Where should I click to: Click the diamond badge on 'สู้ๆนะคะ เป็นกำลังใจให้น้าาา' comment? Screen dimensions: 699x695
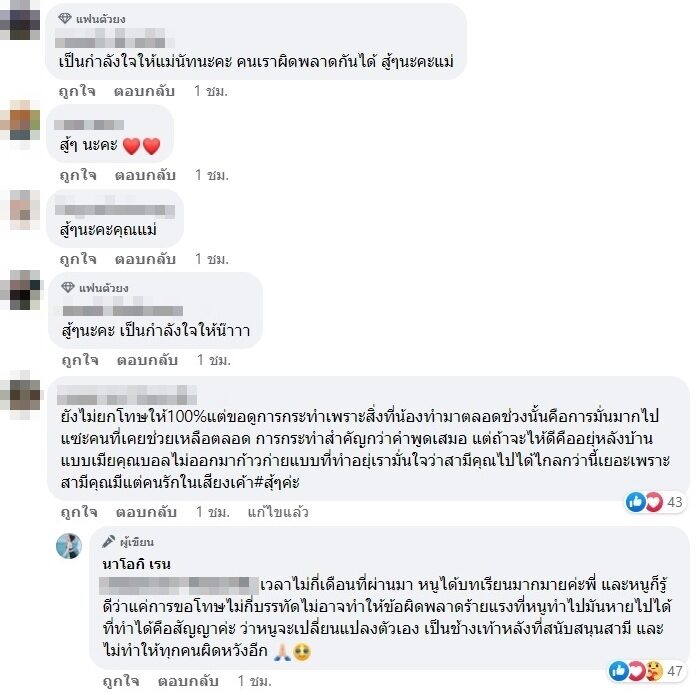pos(68,288)
